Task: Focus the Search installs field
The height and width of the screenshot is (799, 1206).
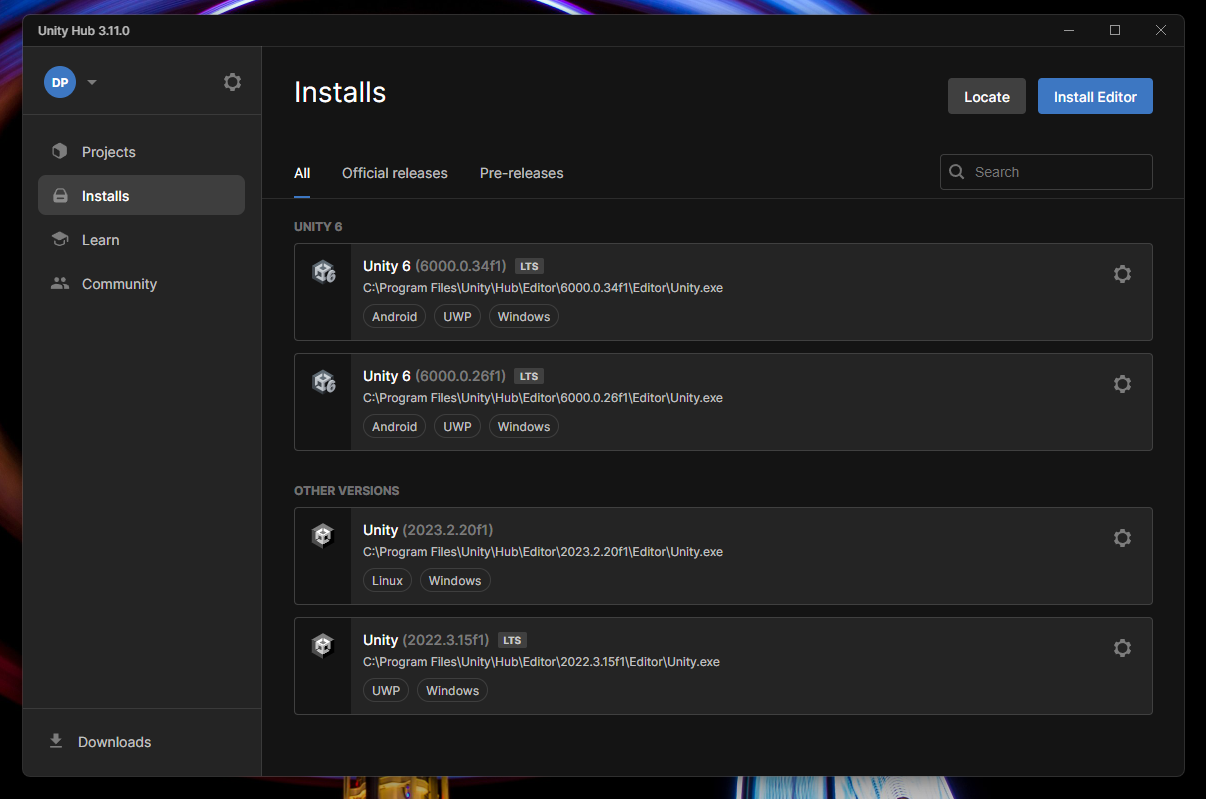Action: pyautogui.click(x=1046, y=172)
